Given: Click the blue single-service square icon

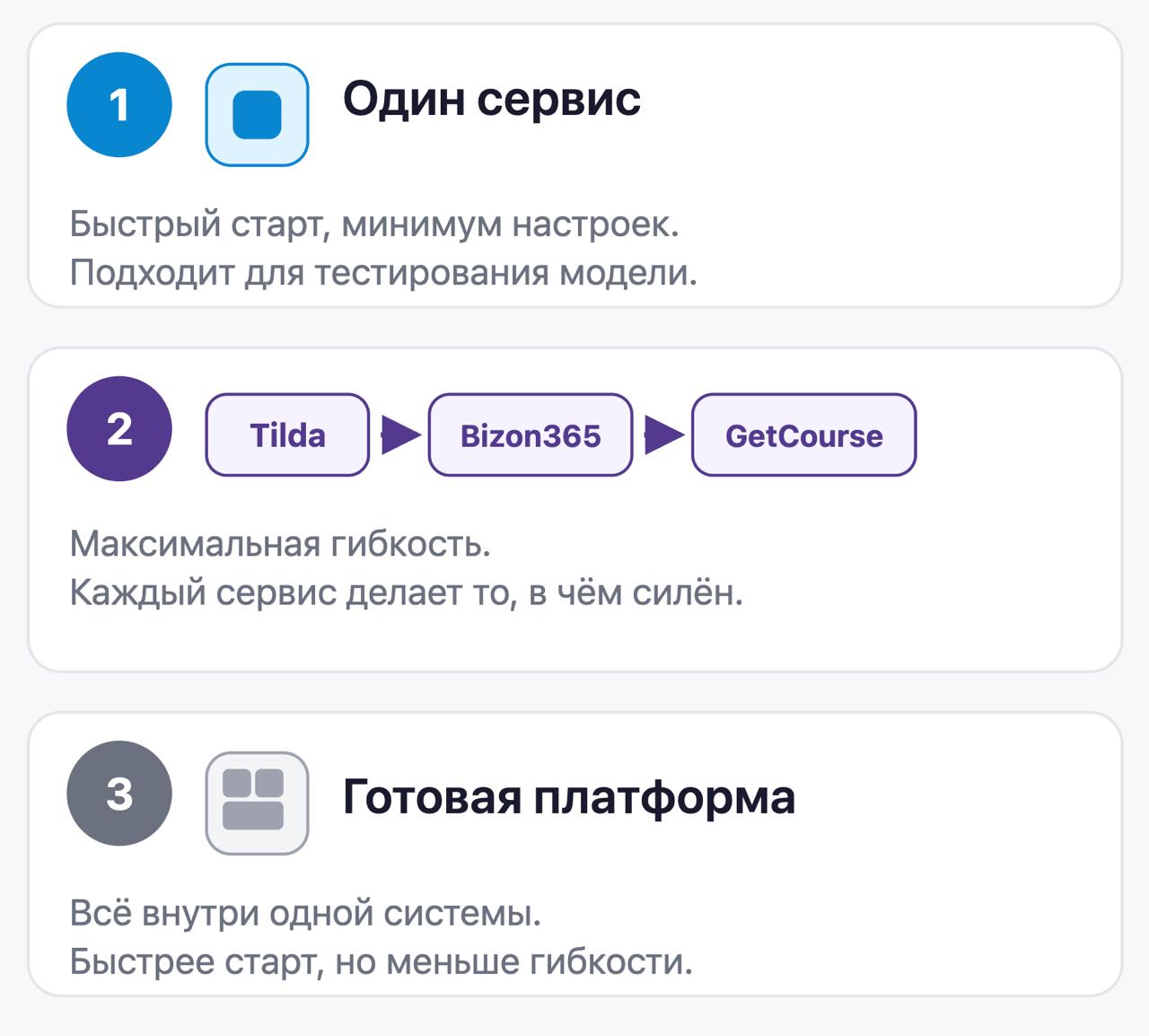Looking at the screenshot, I should pyautogui.click(x=257, y=115).
